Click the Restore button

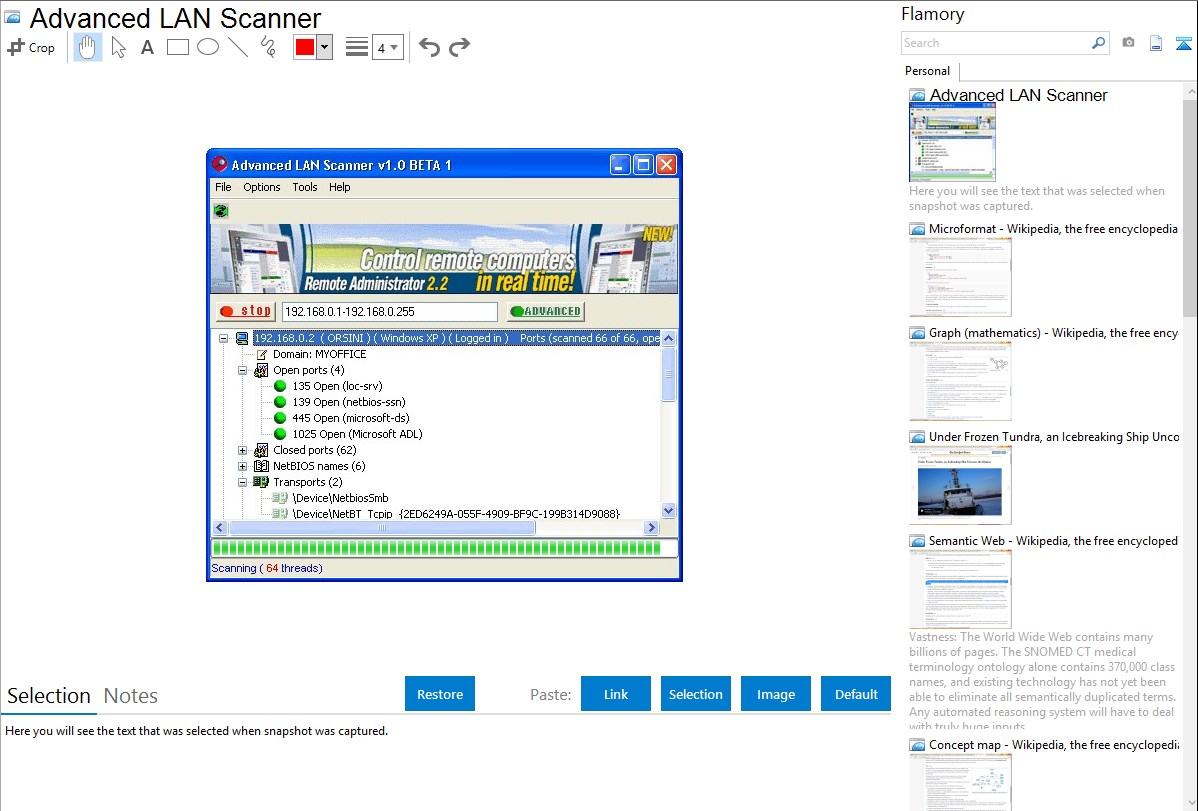tap(440, 694)
